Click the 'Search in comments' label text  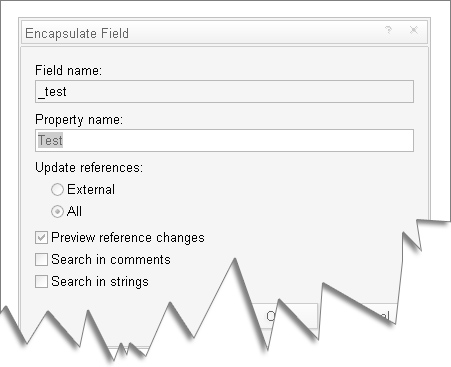coord(111,260)
